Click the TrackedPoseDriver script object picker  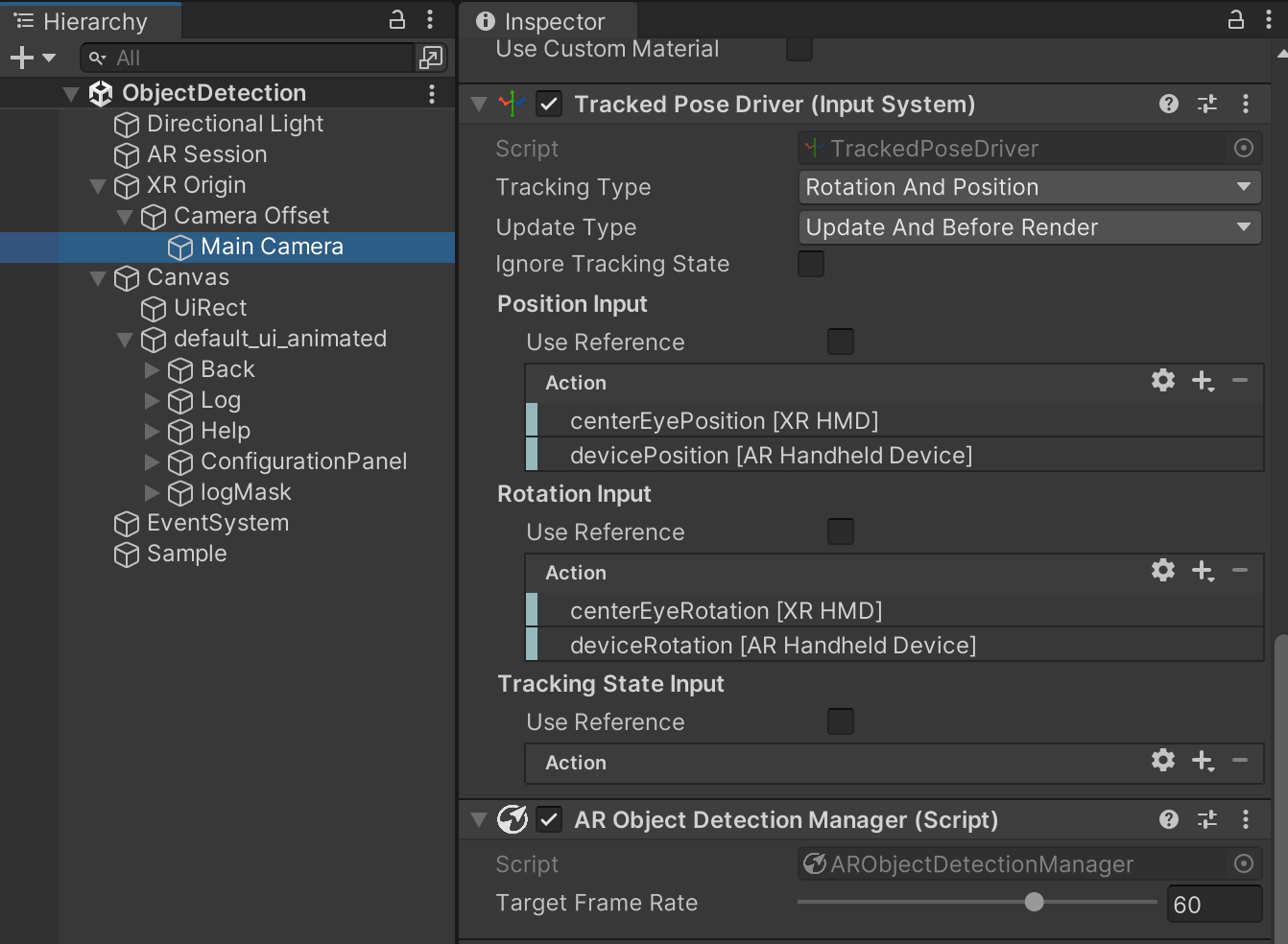coord(1244,148)
